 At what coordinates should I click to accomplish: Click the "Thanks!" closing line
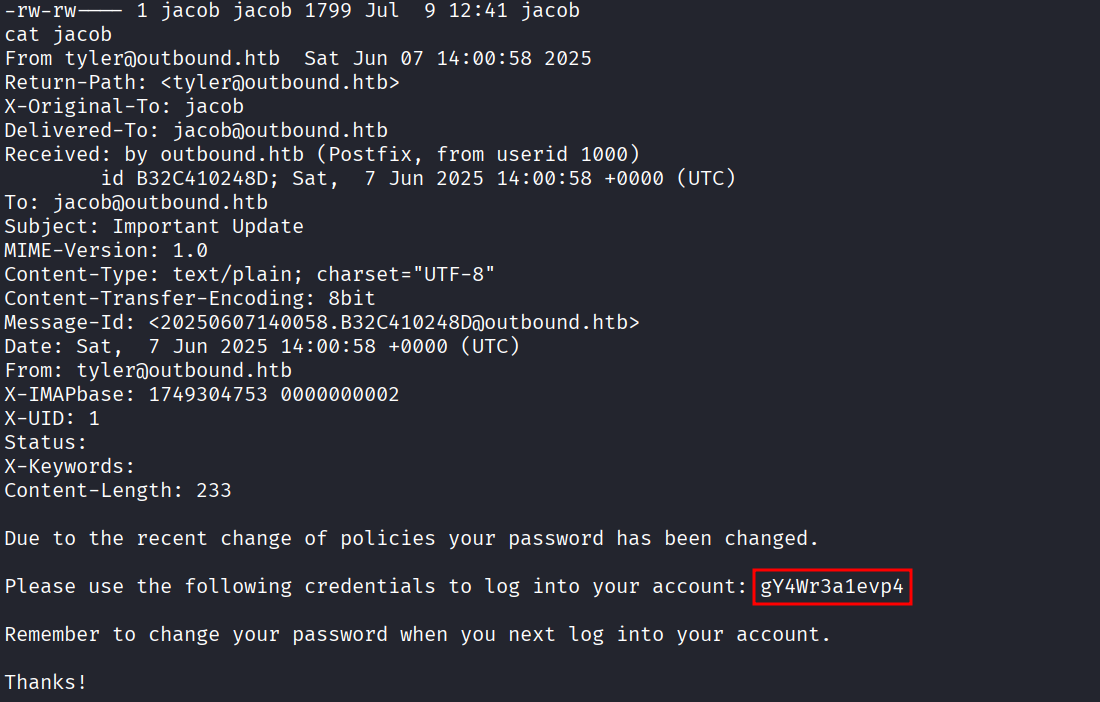click(x=46, y=683)
